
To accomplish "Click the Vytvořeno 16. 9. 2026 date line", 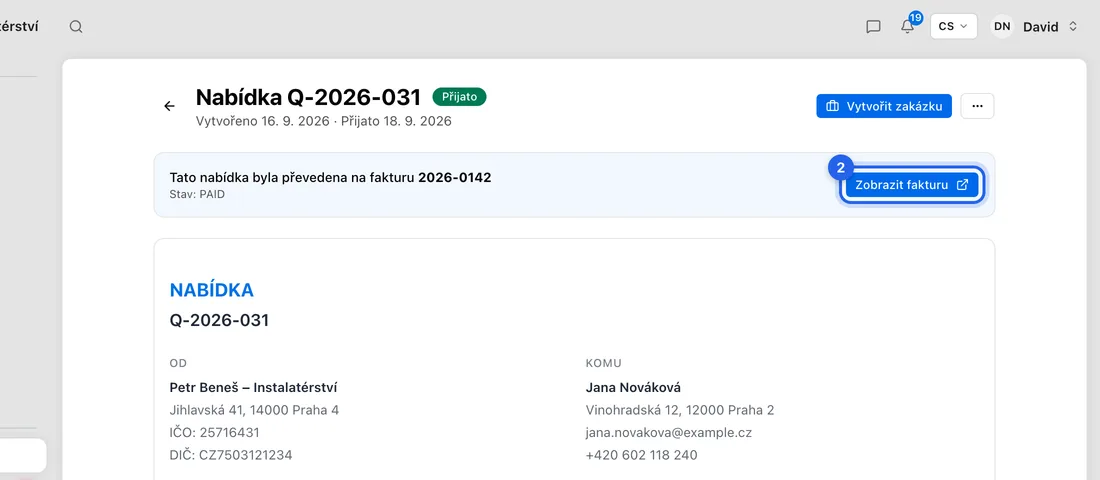I will pyautogui.click(x=323, y=121).
